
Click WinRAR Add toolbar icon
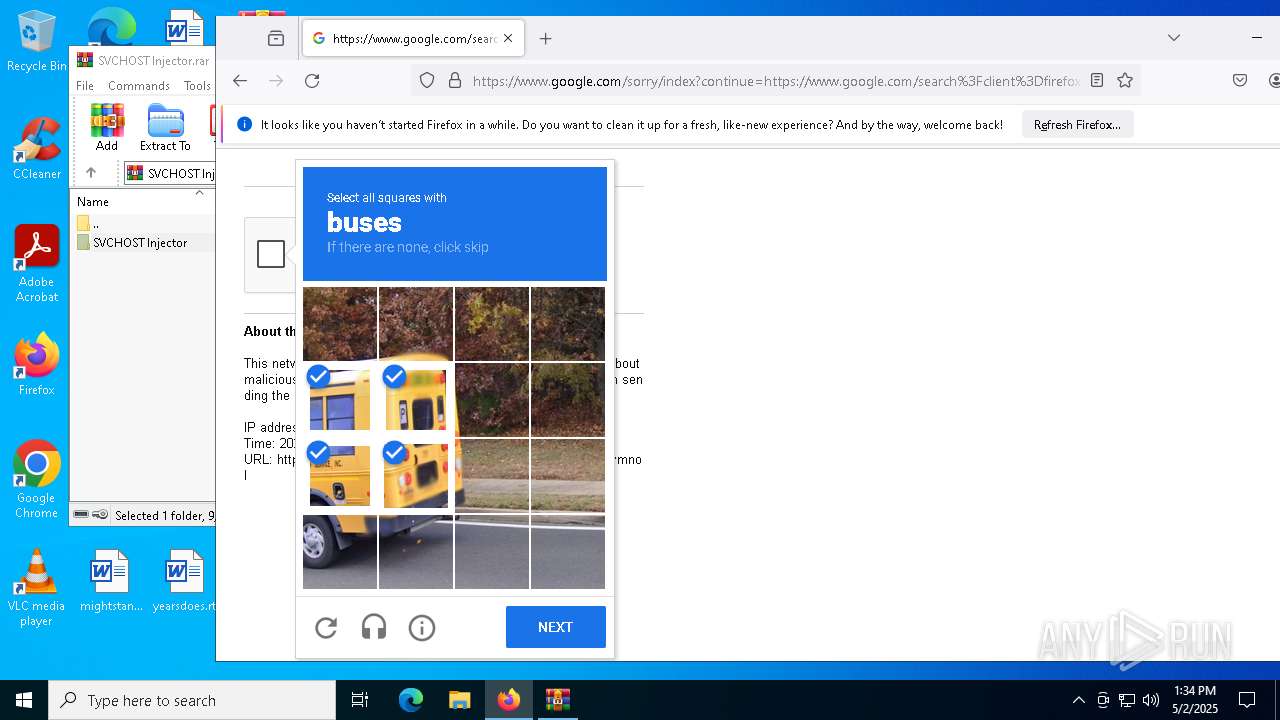107,127
